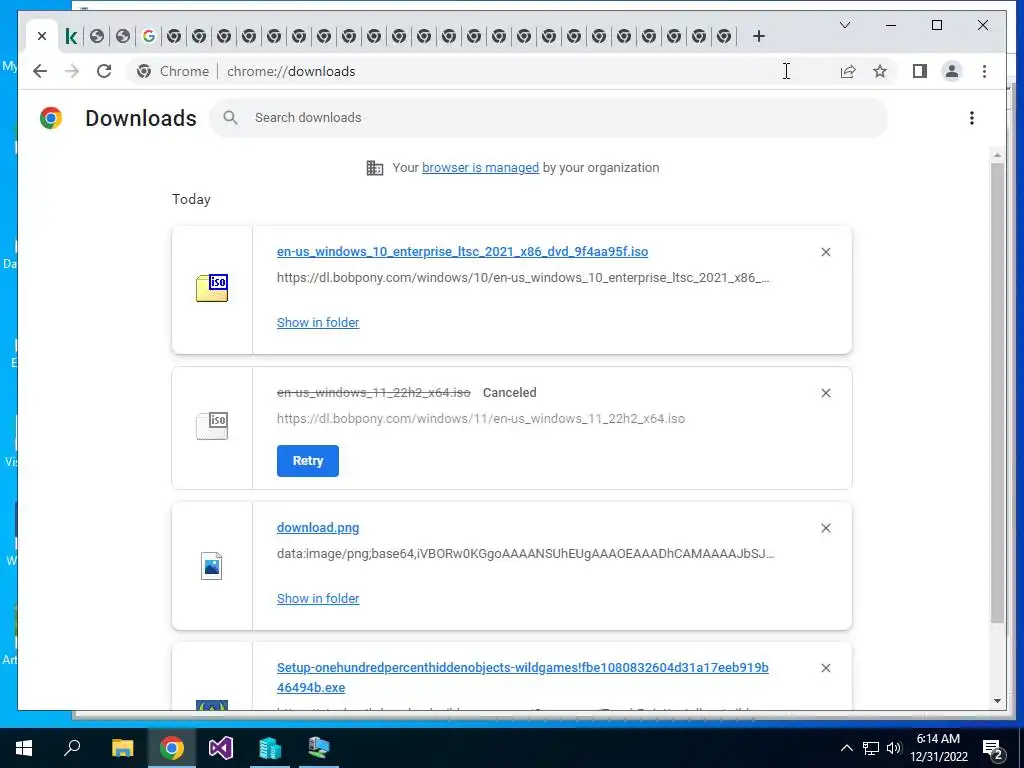Open Chrome's three-dot main menu
This screenshot has width=1024, height=768.
[984, 71]
